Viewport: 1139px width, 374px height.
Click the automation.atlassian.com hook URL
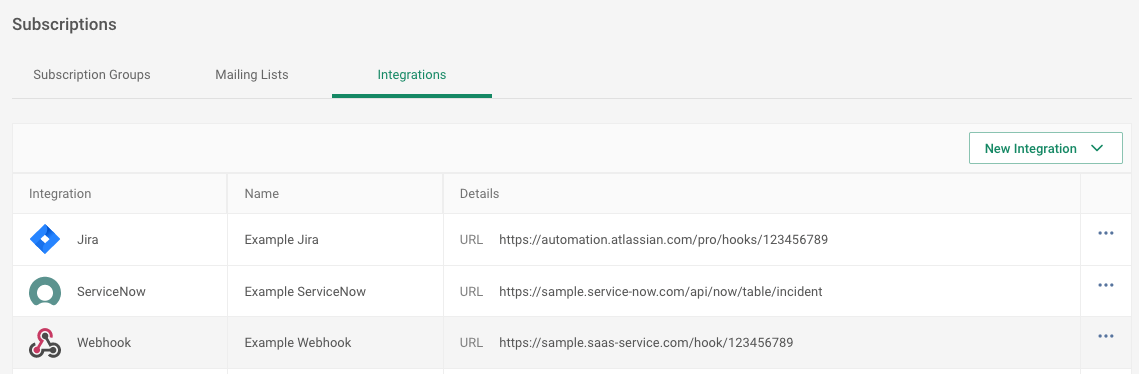[663, 240]
